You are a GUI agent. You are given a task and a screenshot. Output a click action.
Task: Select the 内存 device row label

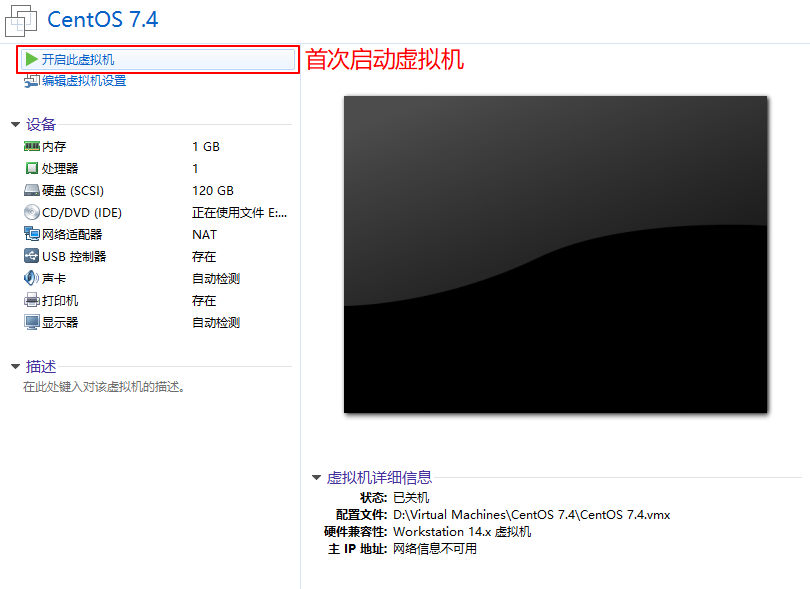coord(54,147)
